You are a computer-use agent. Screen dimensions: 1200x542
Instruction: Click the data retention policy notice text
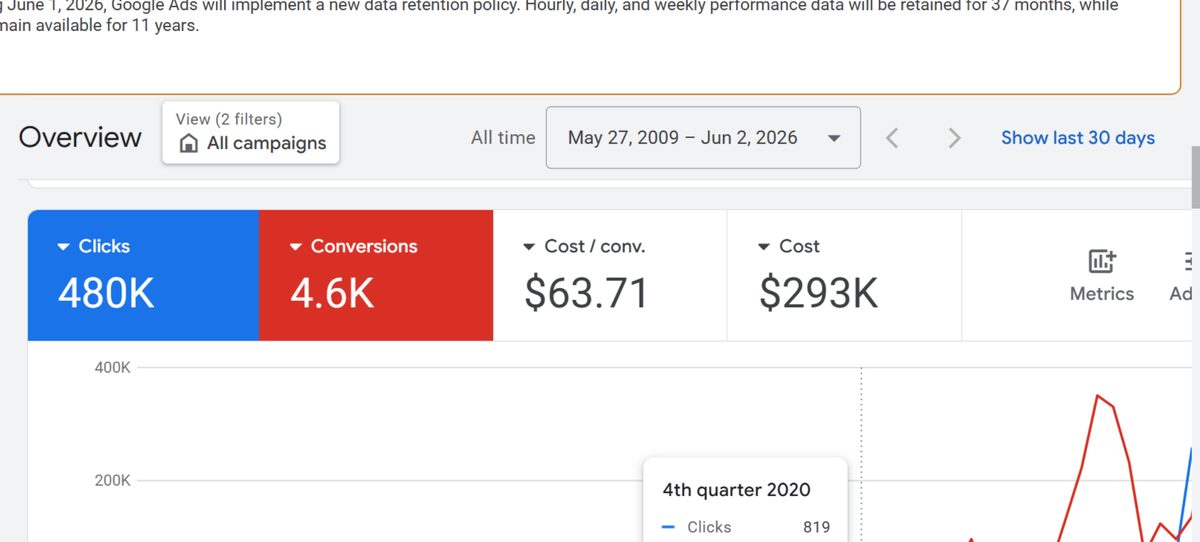560,16
